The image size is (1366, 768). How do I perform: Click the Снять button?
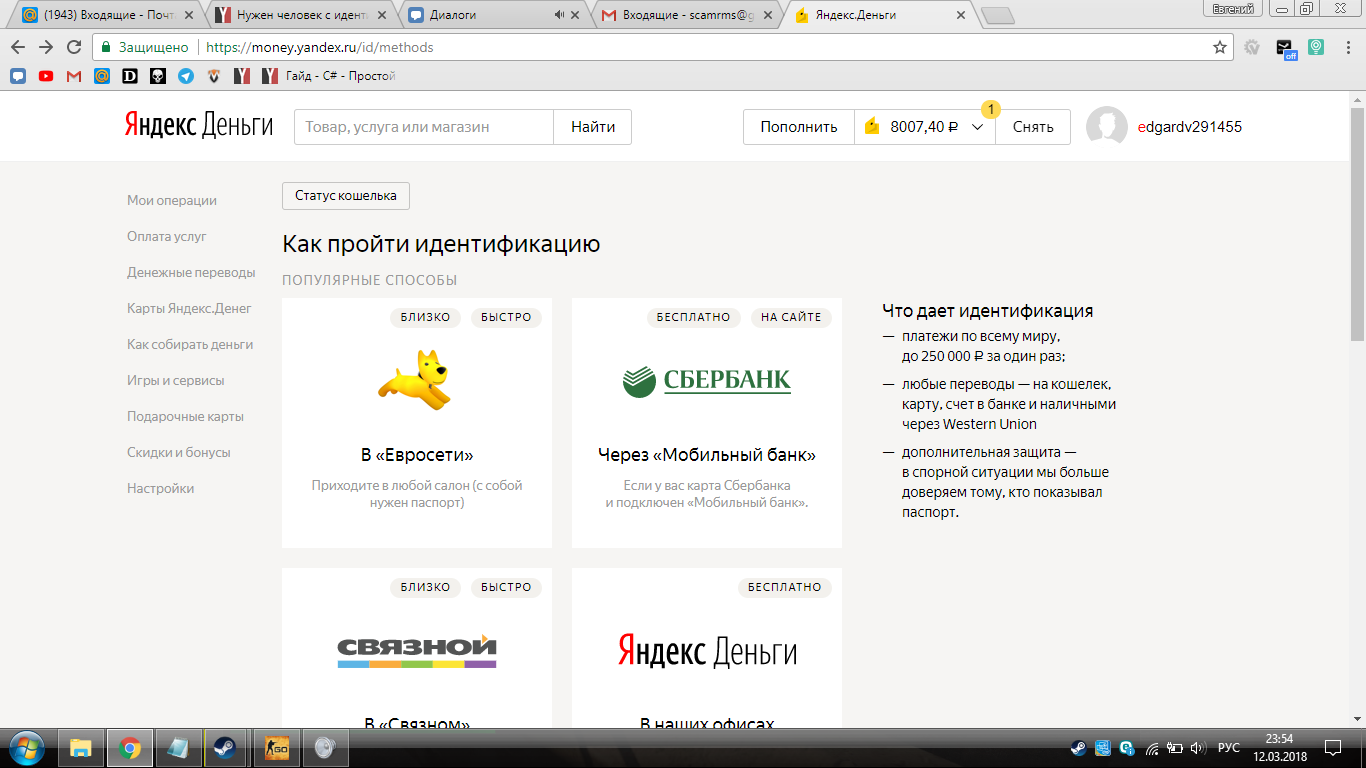[1033, 127]
